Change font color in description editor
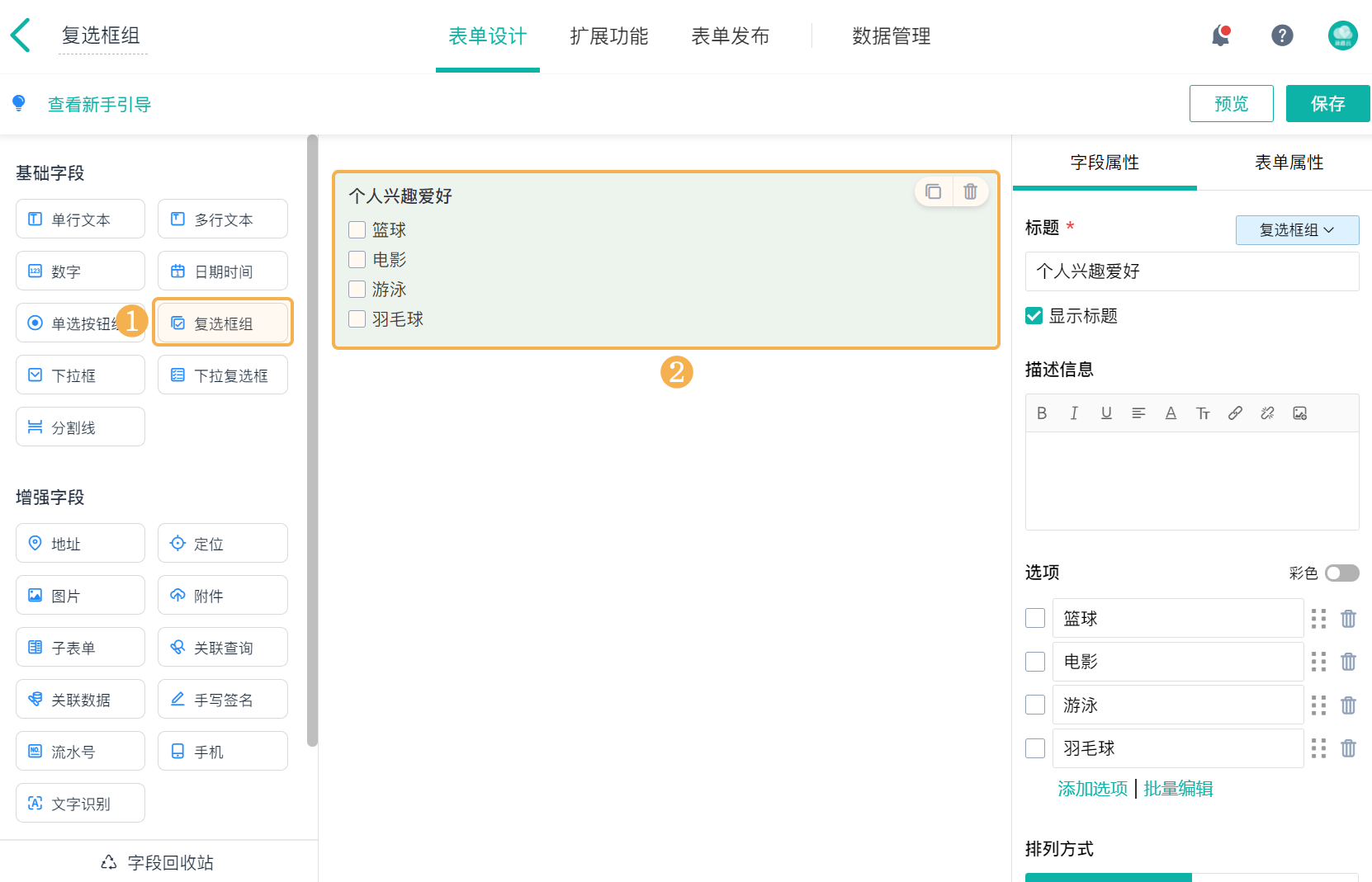Viewport: 1372px width, 882px height. [1171, 413]
